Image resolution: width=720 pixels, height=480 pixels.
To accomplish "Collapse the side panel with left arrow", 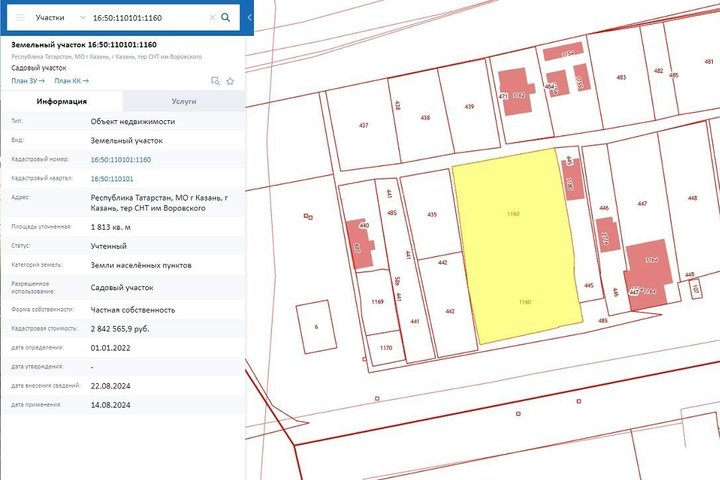I will click(x=249, y=18).
